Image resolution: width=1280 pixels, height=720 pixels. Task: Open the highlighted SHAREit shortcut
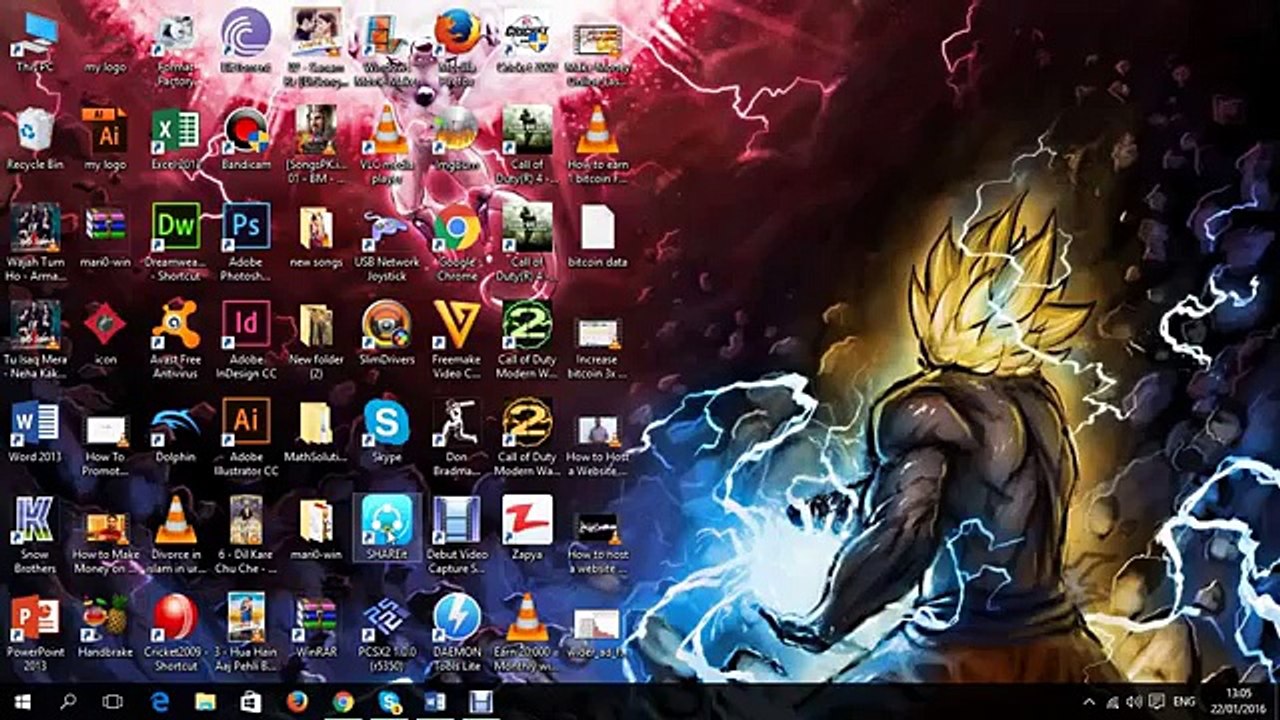(x=386, y=528)
